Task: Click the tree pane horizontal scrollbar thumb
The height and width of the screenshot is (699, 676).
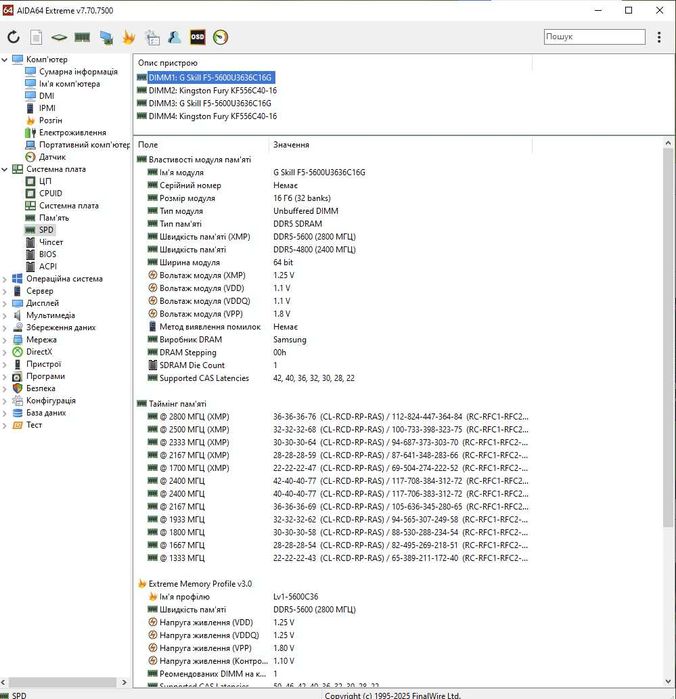Action: [63, 682]
